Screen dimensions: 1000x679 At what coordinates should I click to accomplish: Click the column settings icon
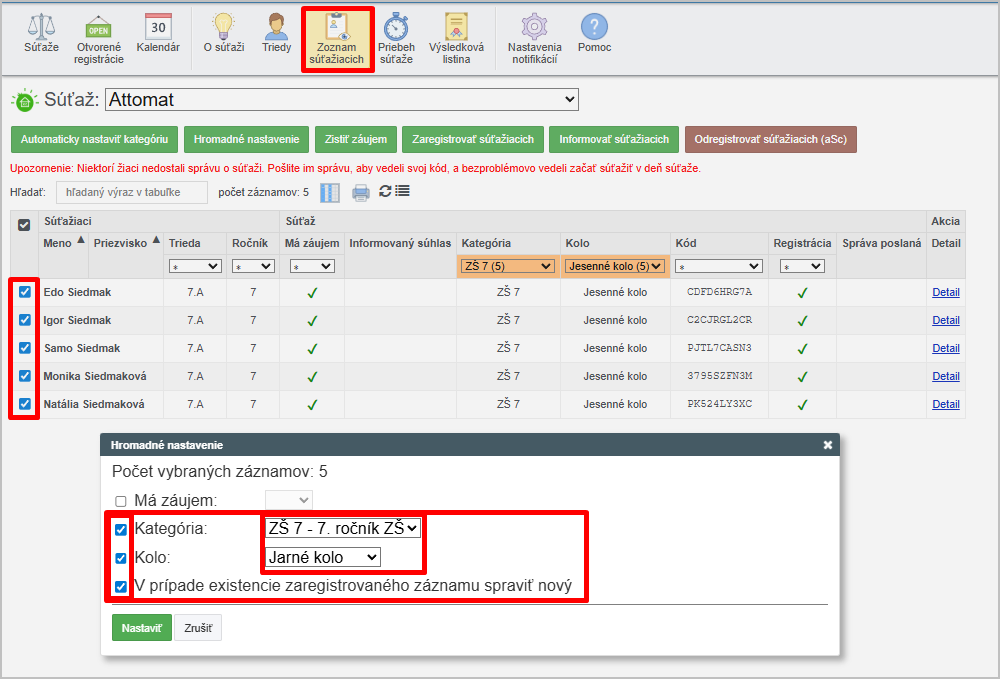(330, 192)
